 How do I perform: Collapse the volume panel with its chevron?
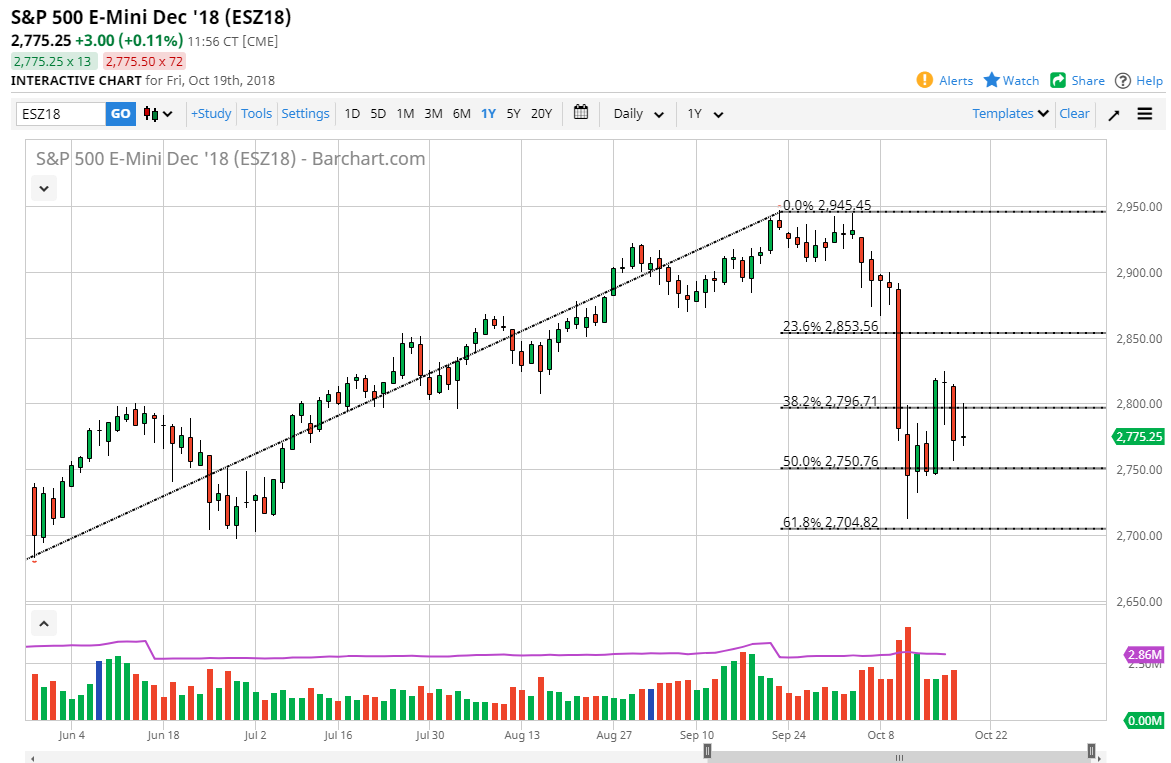click(x=43, y=622)
